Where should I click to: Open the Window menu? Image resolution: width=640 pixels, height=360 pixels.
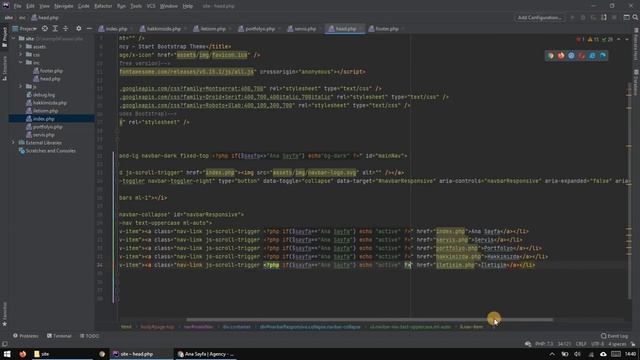pyautogui.click(x=169, y=6)
